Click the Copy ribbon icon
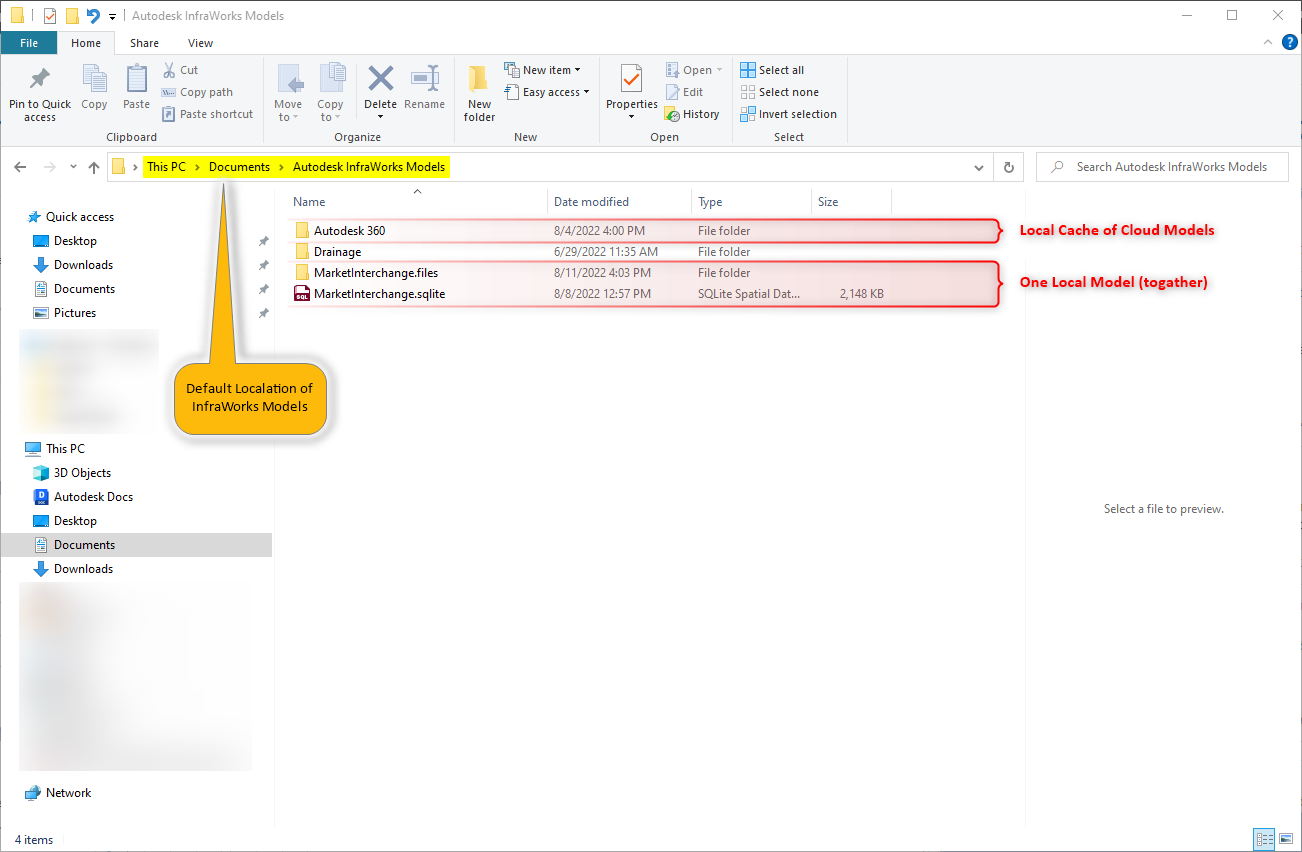 94,88
